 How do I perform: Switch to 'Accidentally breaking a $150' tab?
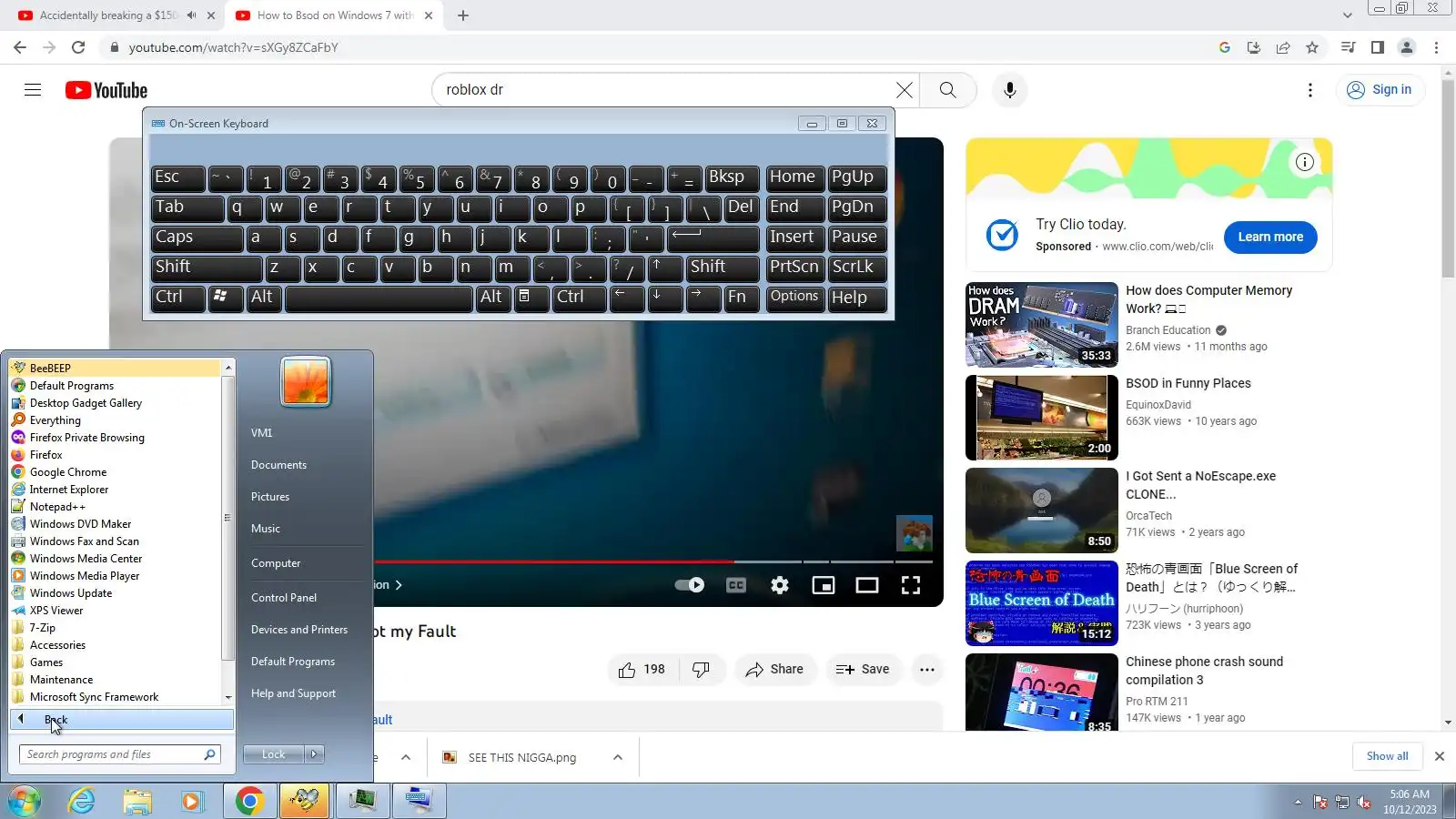(x=107, y=15)
